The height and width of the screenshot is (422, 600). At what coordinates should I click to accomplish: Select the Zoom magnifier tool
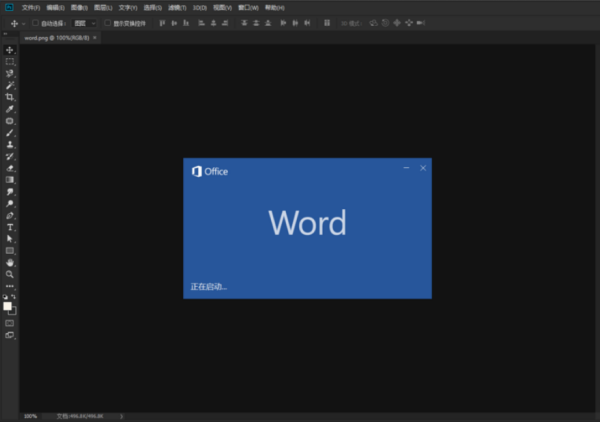10,274
